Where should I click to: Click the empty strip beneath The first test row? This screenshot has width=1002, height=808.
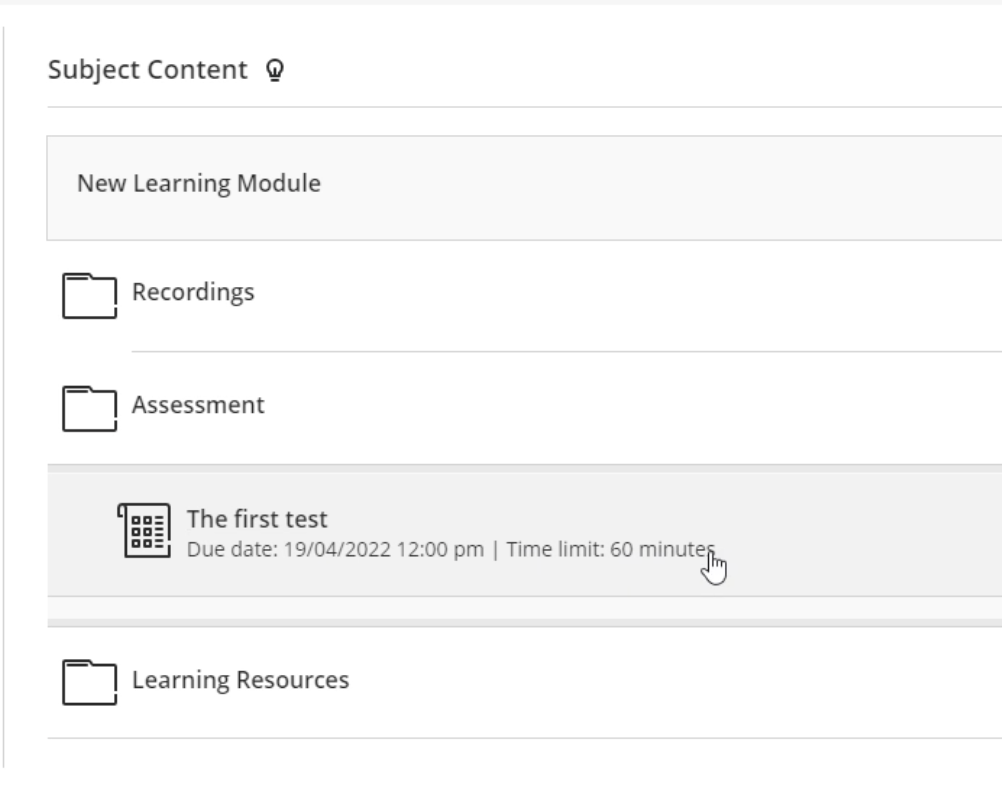click(524, 608)
